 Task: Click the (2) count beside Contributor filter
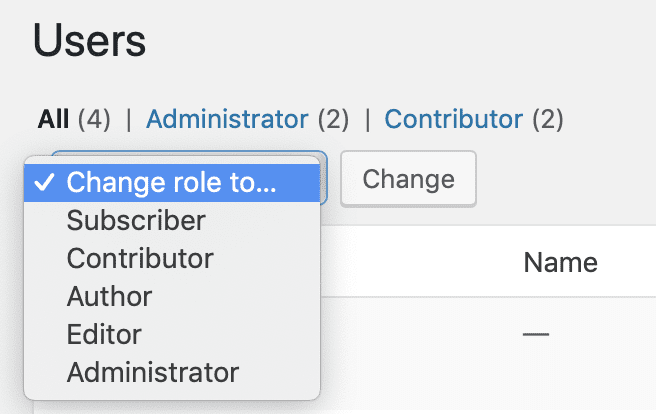tap(548, 119)
